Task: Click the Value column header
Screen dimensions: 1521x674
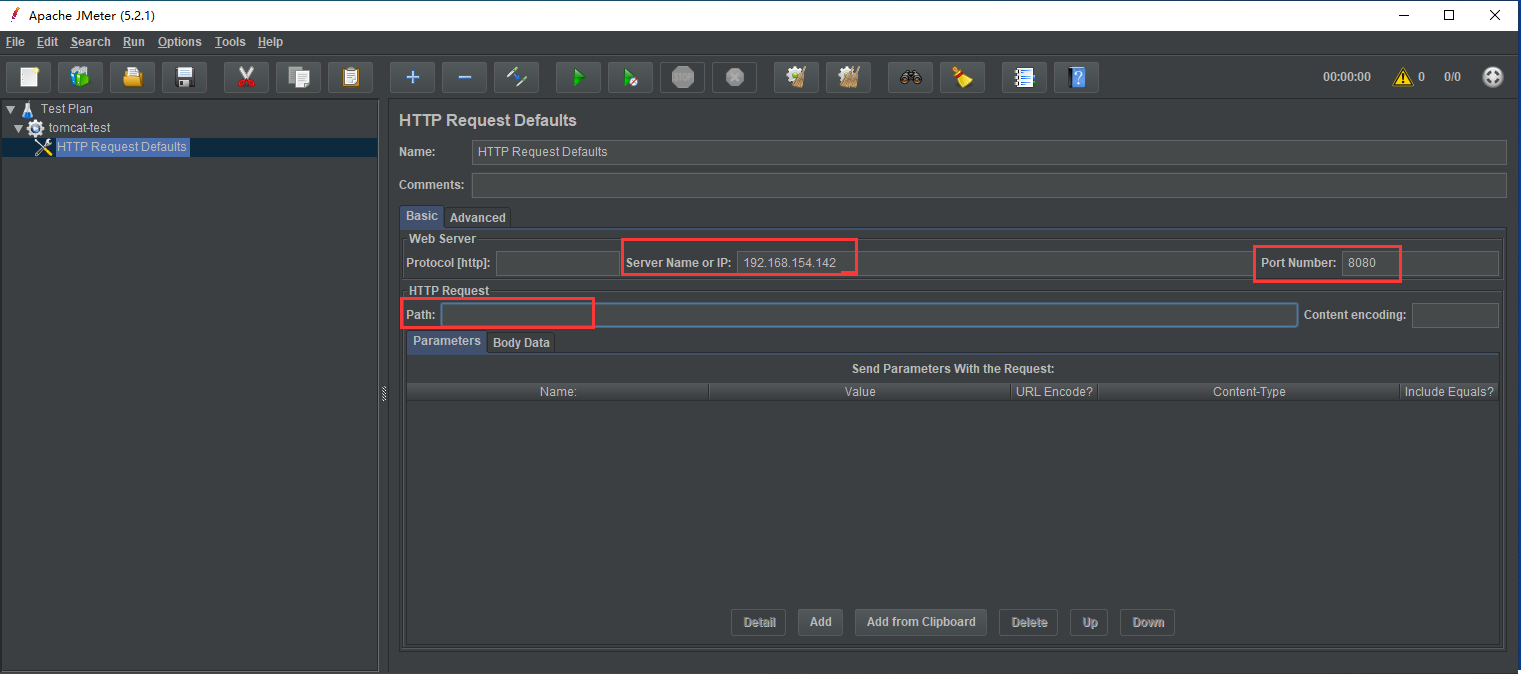Action: point(860,392)
